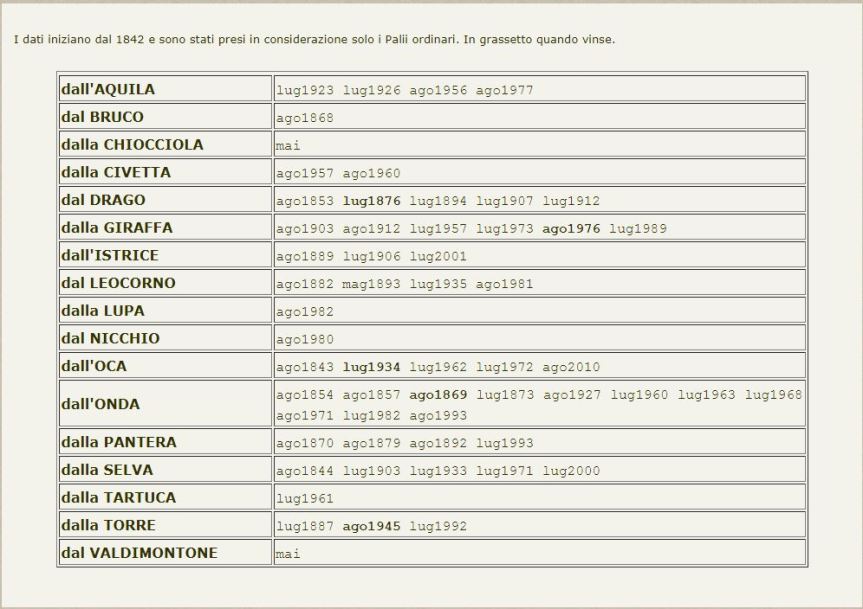Viewport: 863px width, 609px height.
Task: Click the dall'ONDA row label
Action: (x=100, y=405)
